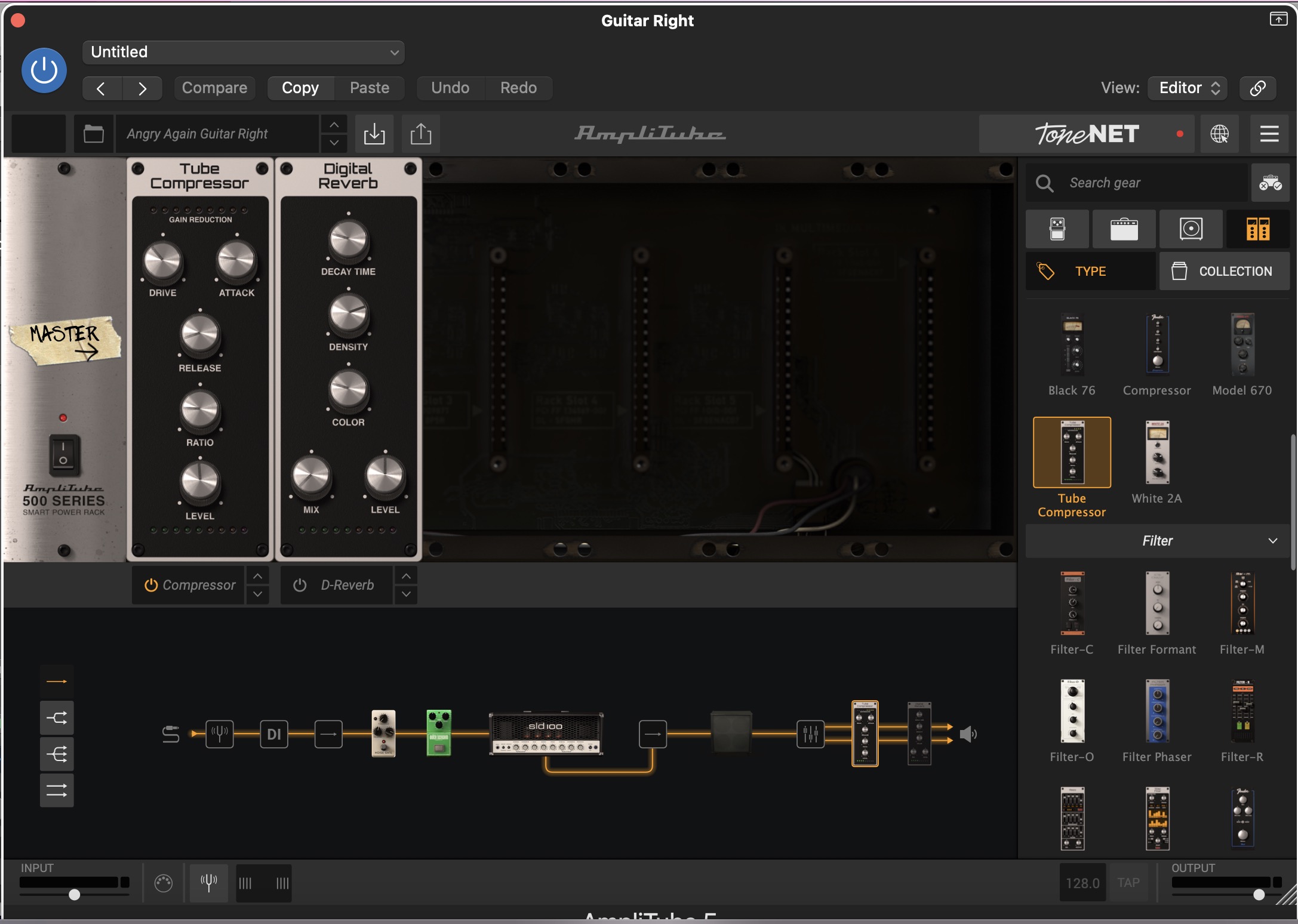1298x924 pixels.
Task: Open the Untitled preset dropdown
Action: tap(244, 53)
